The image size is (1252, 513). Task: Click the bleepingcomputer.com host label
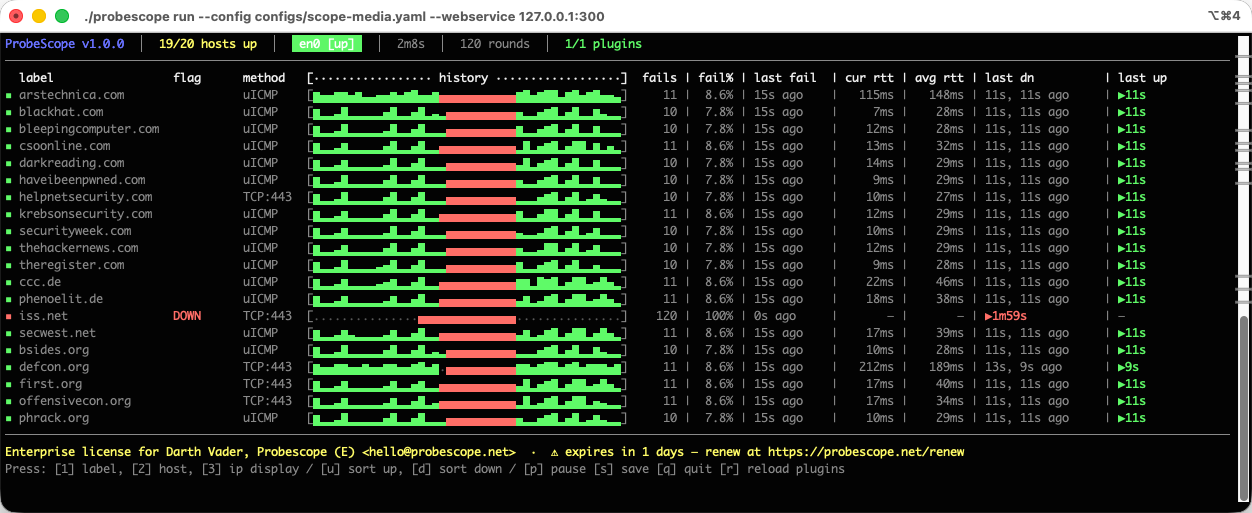pos(89,129)
